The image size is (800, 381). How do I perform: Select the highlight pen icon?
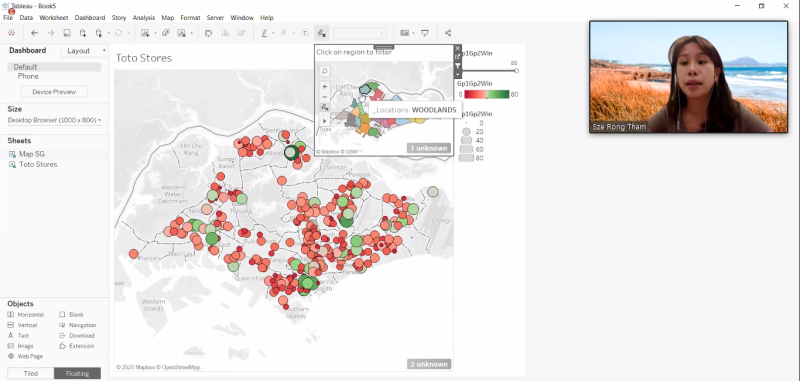[x=264, y=33]
